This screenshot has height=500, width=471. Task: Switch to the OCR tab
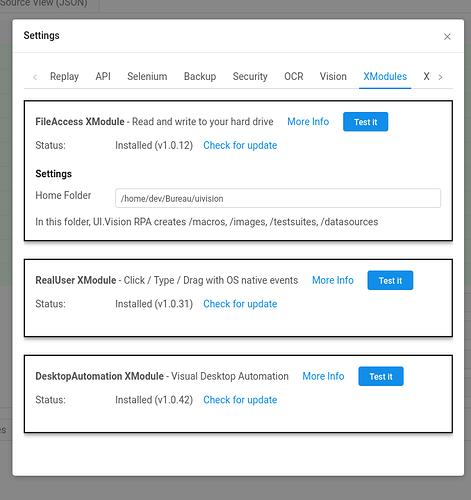click(x=294, y=76)
